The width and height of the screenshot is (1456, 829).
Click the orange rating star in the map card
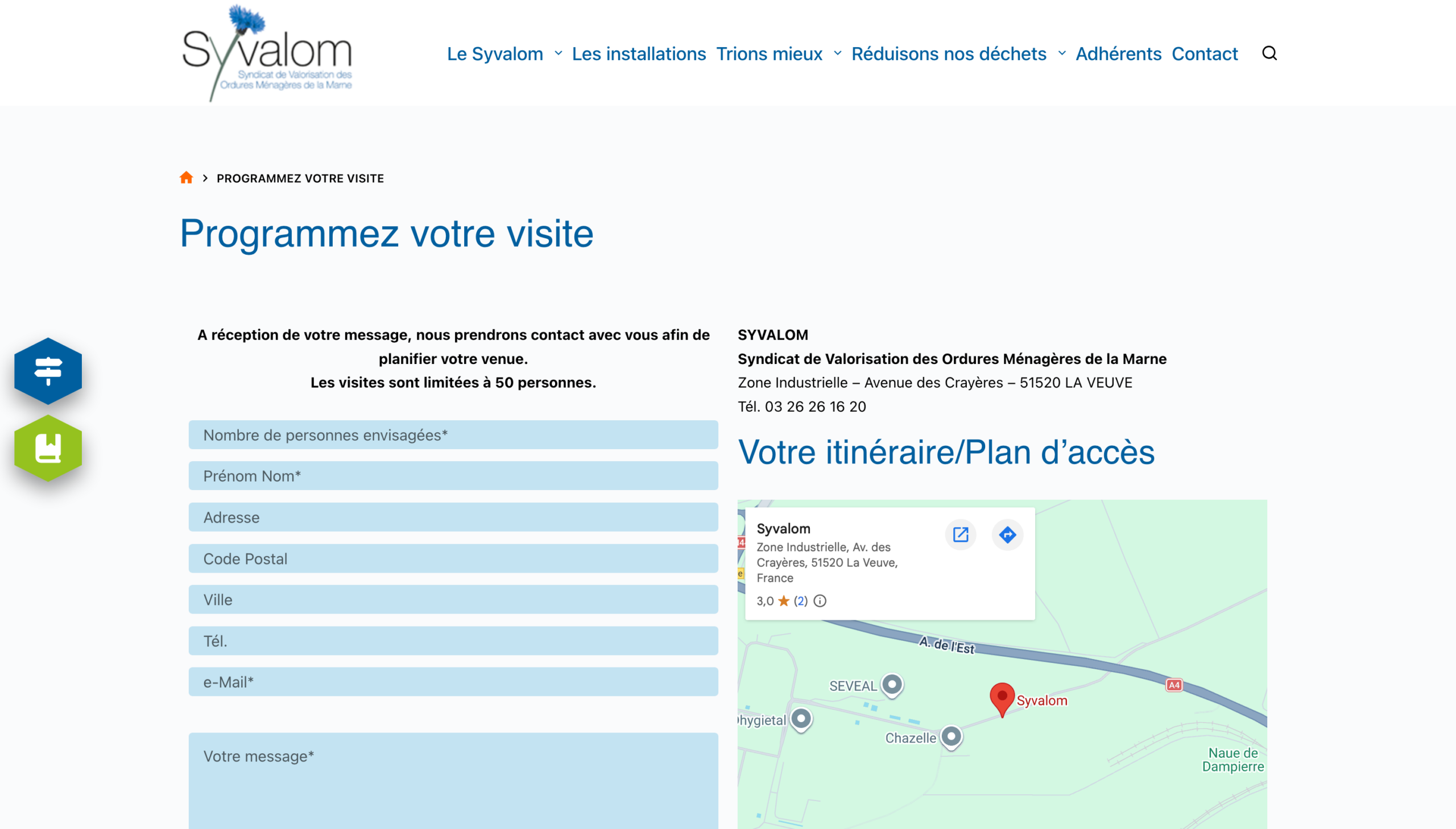click(784, 600)
